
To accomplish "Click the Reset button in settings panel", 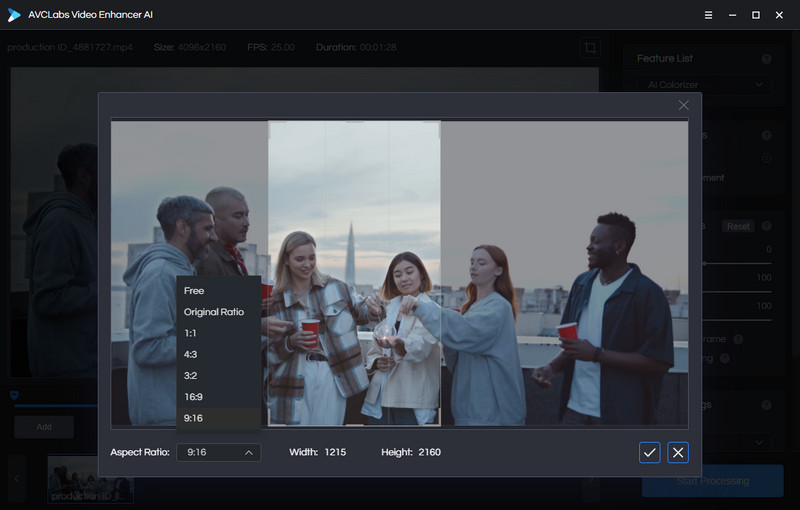I will (738, 226).
